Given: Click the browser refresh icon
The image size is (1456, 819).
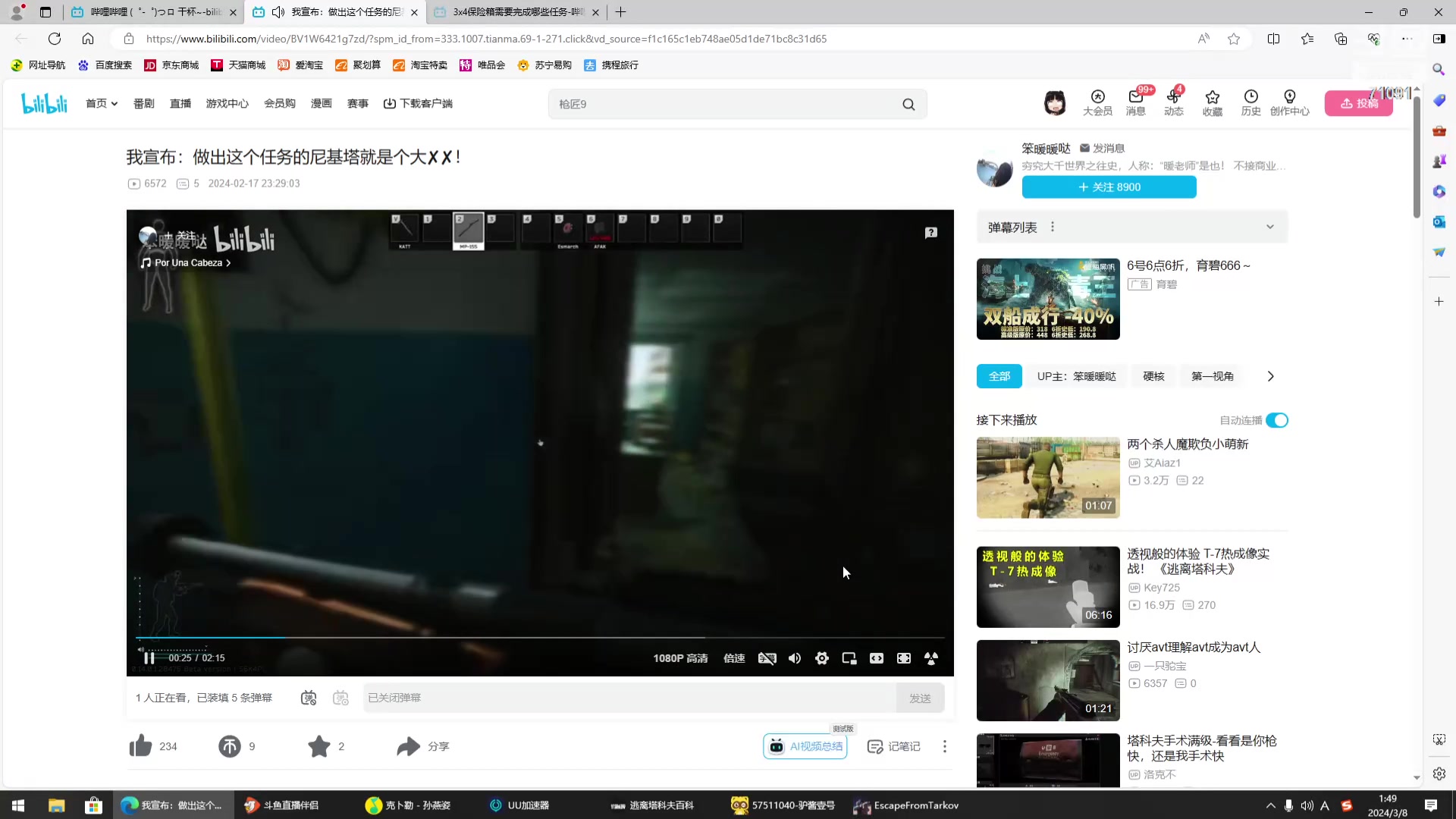Looking at the screenshot, I should 55,39.
